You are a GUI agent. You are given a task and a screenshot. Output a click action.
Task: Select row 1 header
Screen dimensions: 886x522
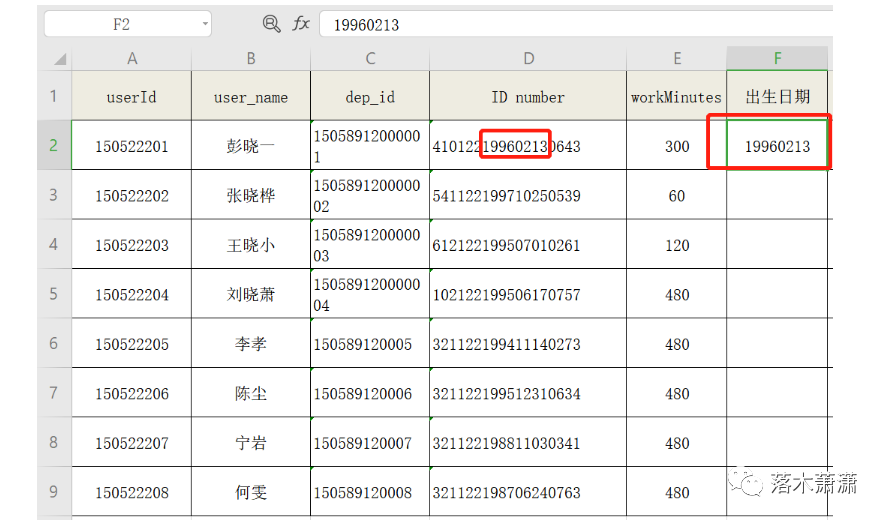pyautogui.click(x=54, y=95)
